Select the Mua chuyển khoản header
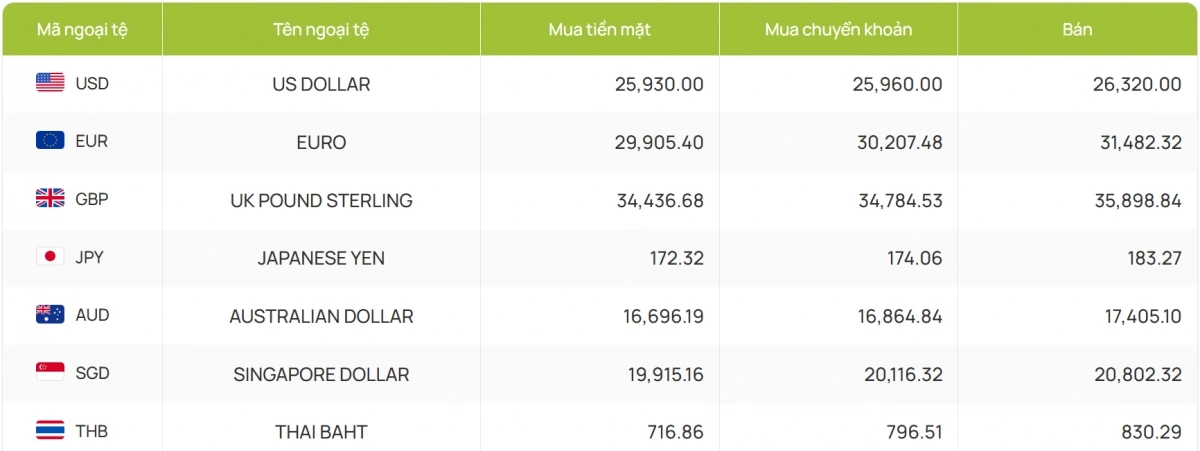 pos(838,29)
